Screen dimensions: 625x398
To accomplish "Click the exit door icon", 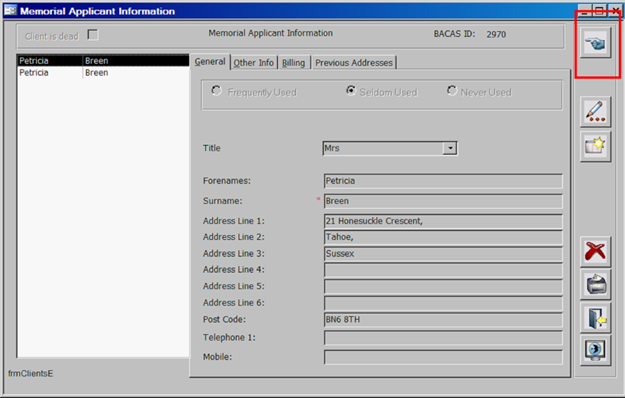I will pyautogui.click(x=596, y=318).
